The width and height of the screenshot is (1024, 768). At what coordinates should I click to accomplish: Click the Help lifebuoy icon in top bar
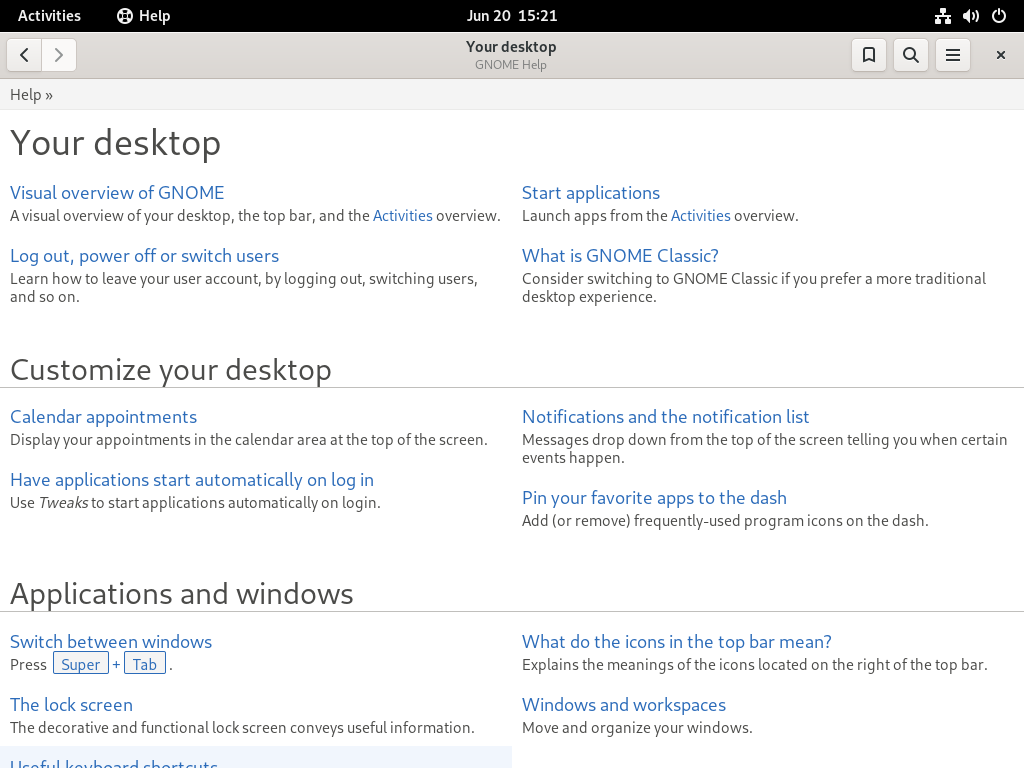tap(125, 16)
